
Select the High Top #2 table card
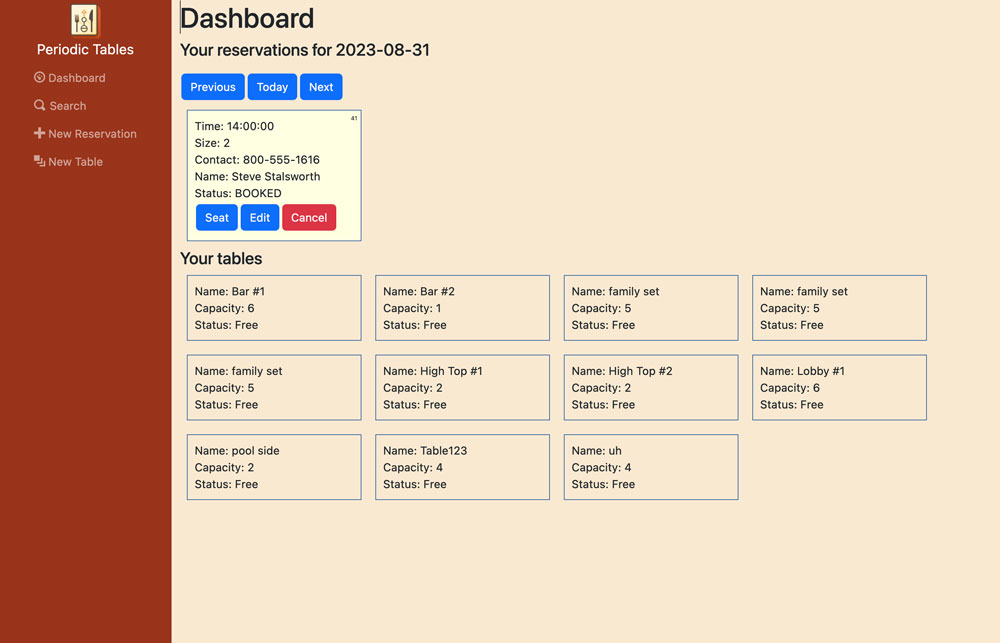coord(651,387)
